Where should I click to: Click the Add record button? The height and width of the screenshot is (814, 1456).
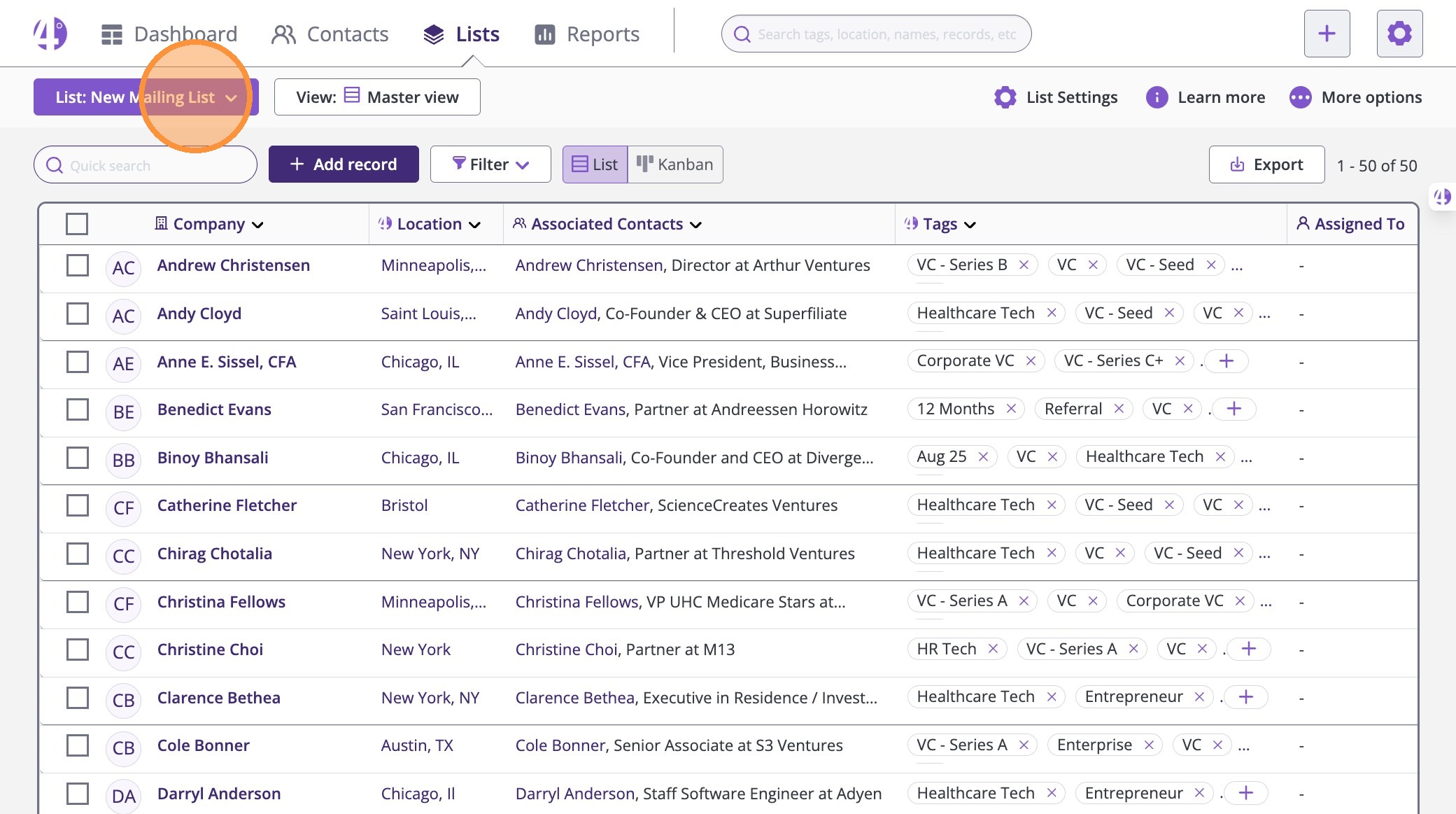coord(344,164)
